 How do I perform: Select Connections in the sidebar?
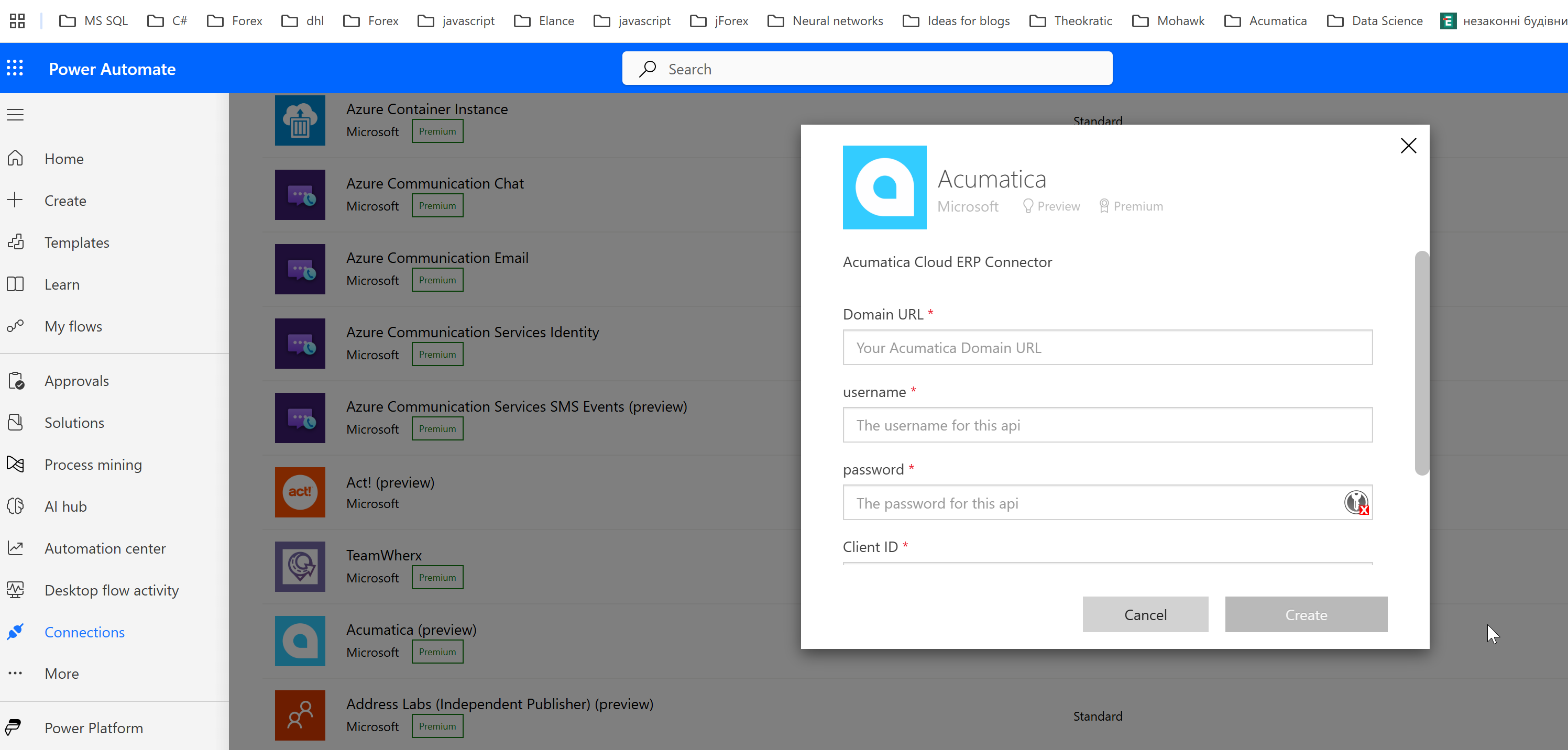[x=84, y=632]
